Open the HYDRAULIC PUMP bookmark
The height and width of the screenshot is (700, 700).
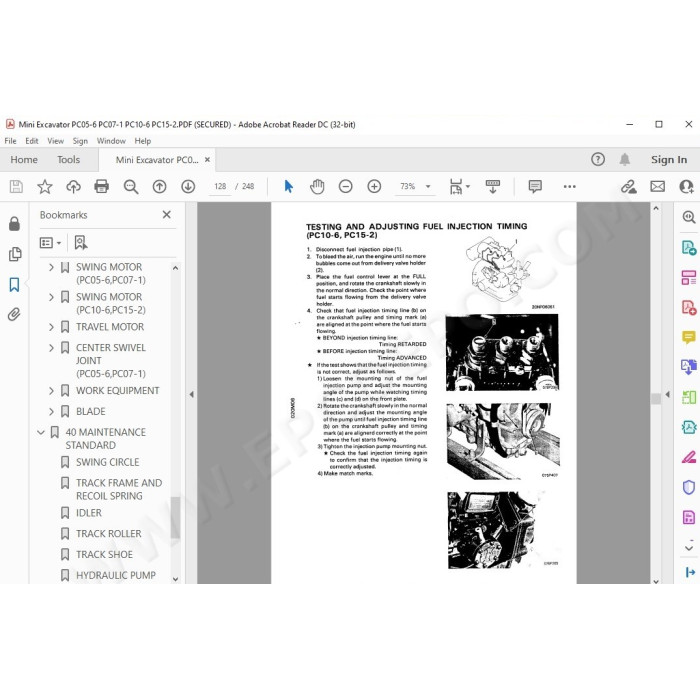pyautogui.click(x=116, y=575)
